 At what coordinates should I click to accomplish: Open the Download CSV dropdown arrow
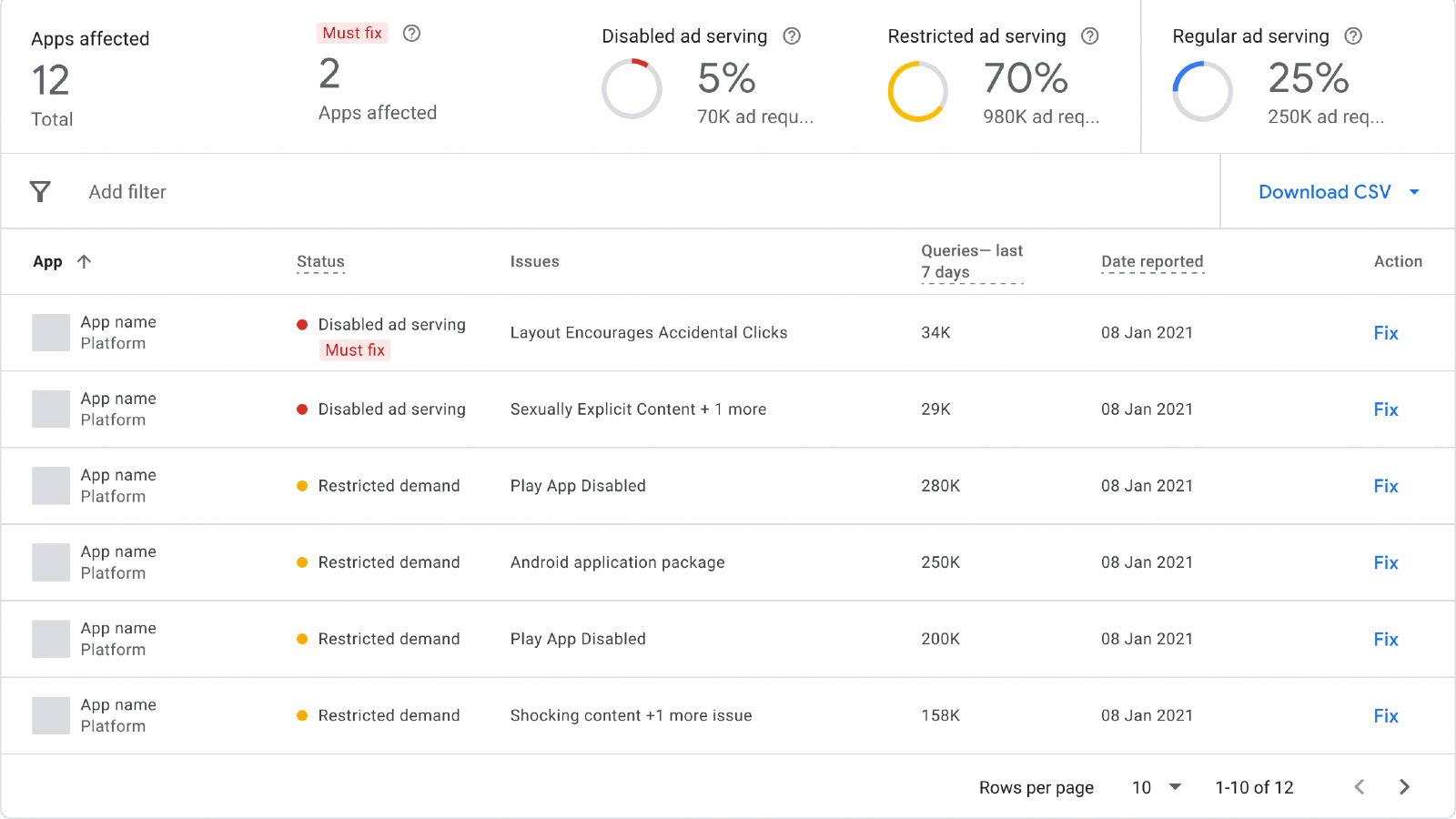click(x=1414, y=192)
